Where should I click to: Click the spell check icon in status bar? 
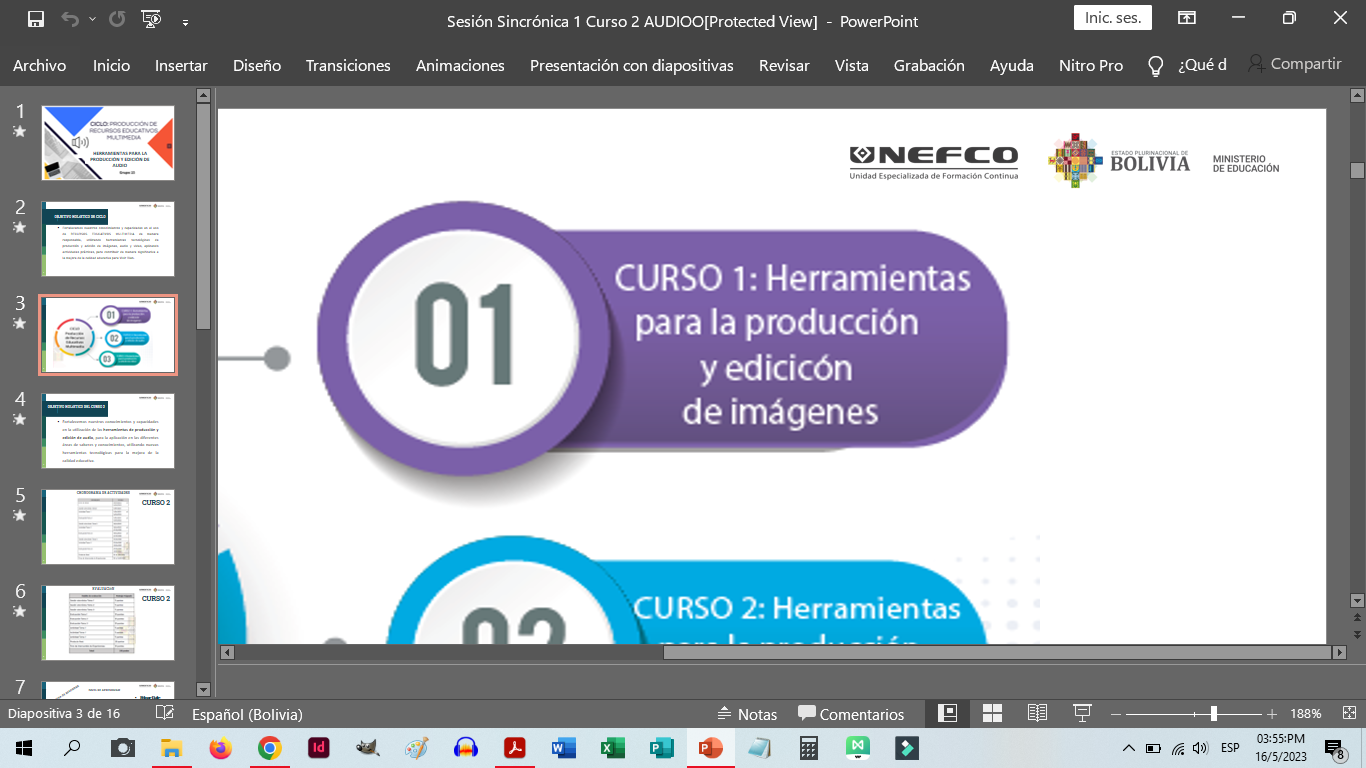point(165,714)
